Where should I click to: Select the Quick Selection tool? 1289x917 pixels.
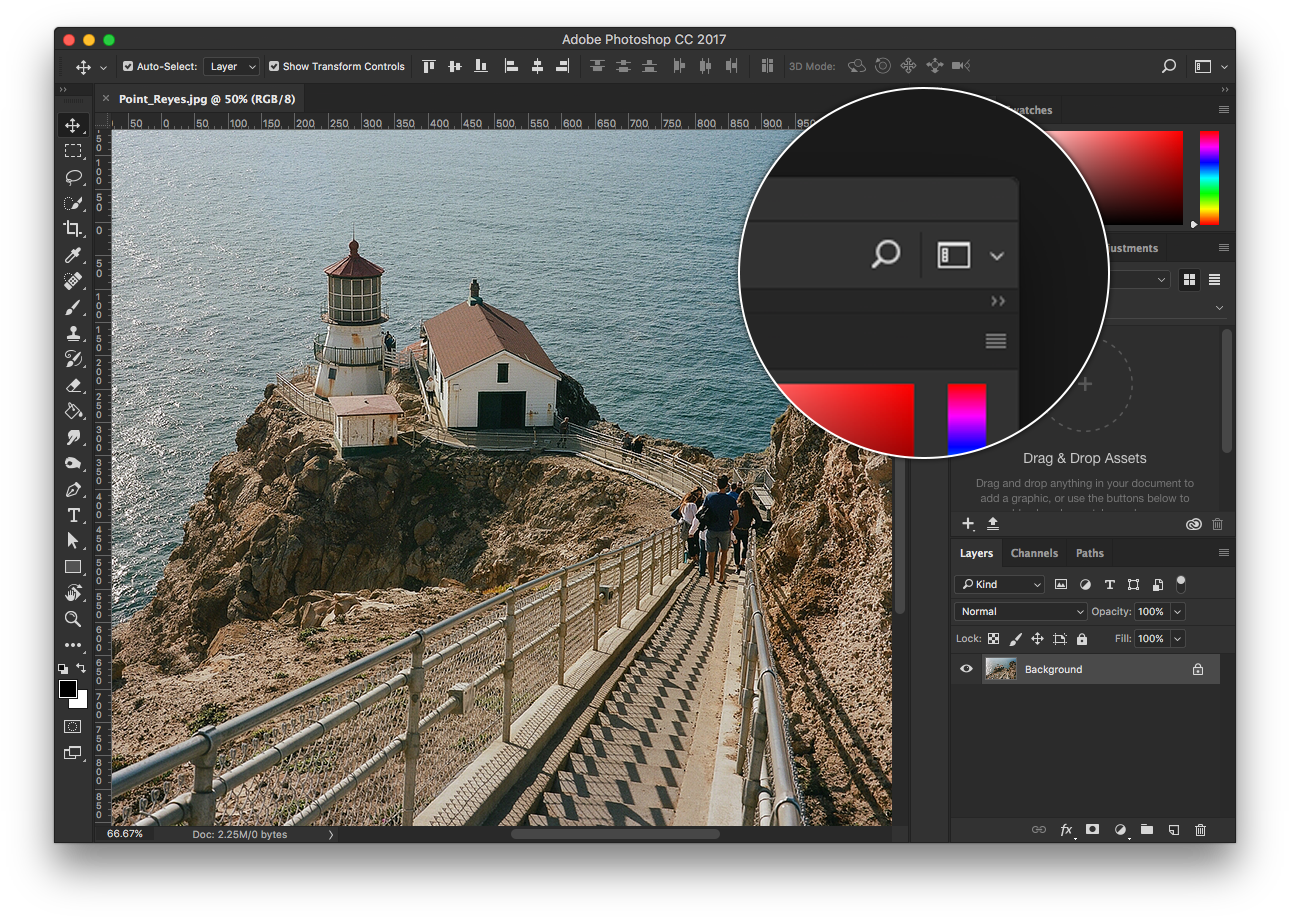pos(73,203)
